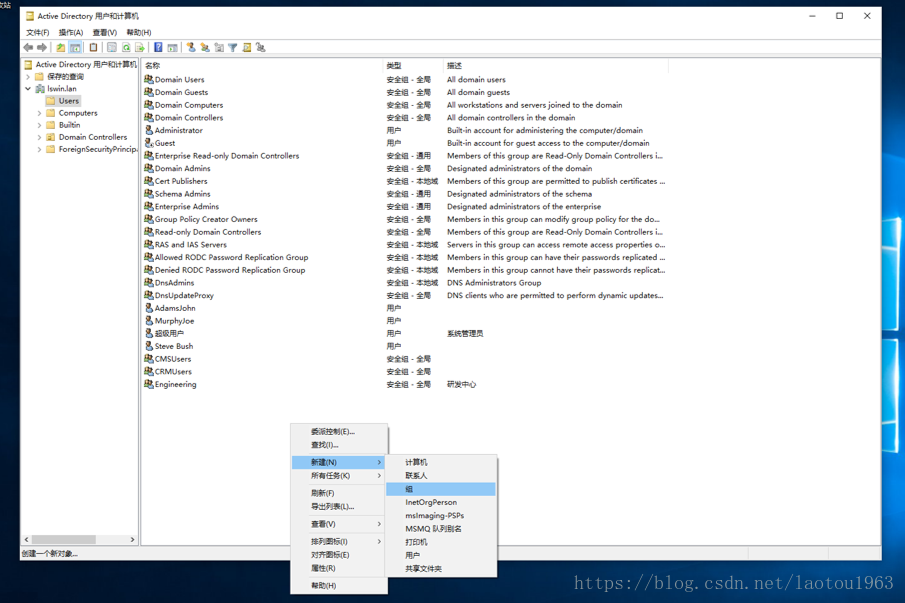Click the Steve Bush user icon

click(x=149, y=346)
